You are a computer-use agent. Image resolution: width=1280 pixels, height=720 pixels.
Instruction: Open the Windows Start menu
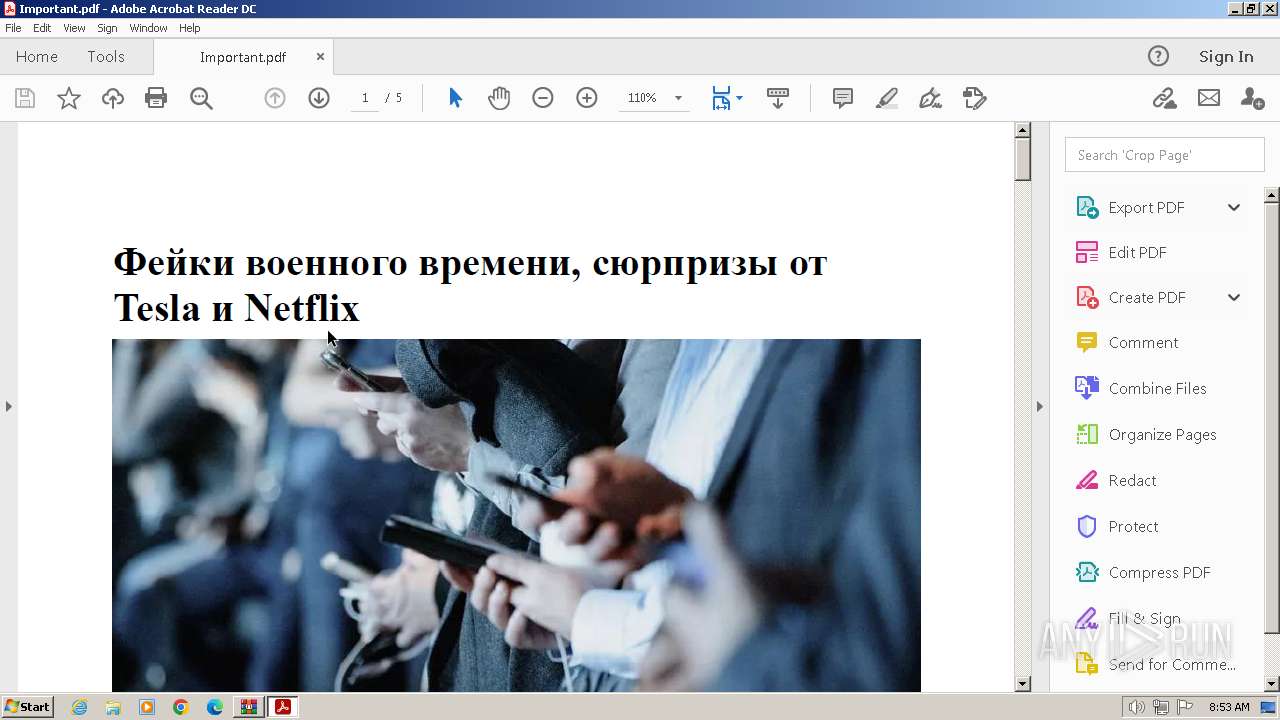point(28,707)
